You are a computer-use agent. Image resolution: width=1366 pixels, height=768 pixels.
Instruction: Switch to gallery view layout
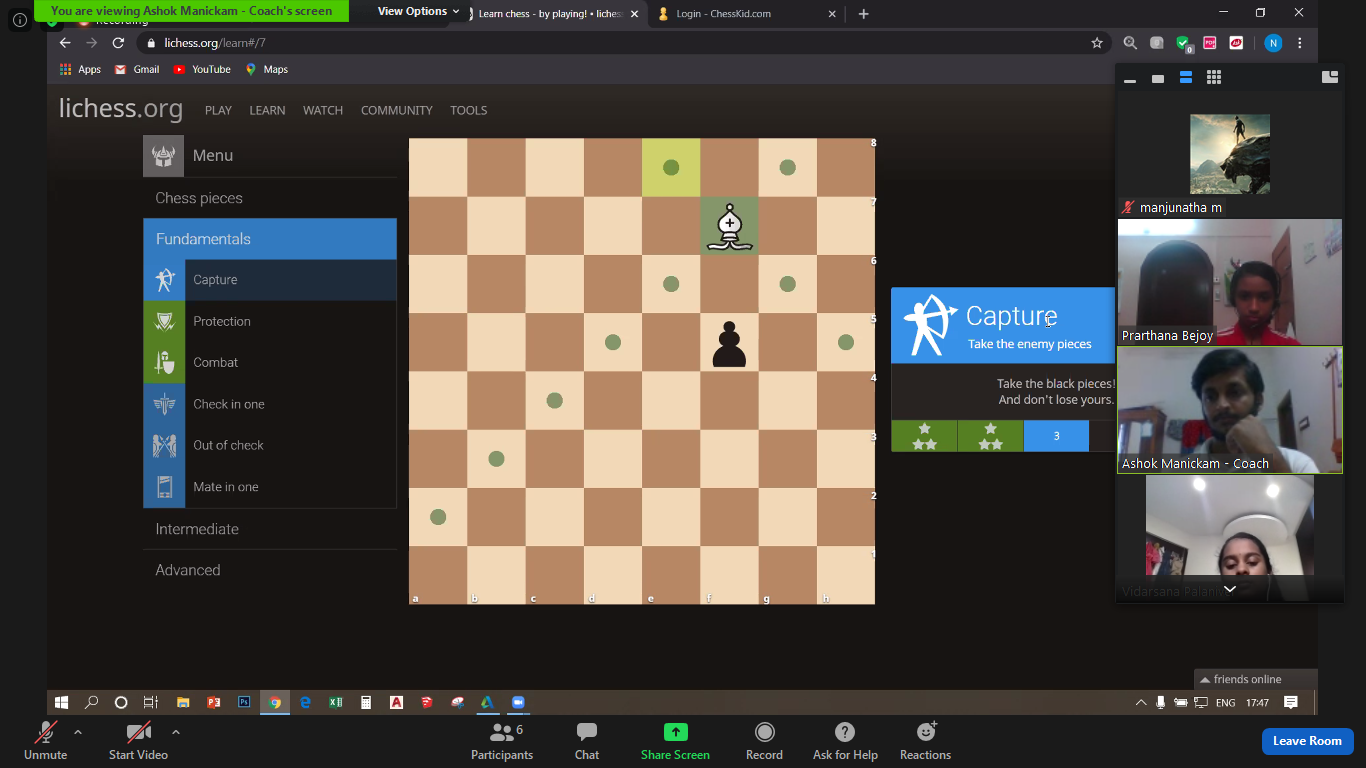(1213, 77)
